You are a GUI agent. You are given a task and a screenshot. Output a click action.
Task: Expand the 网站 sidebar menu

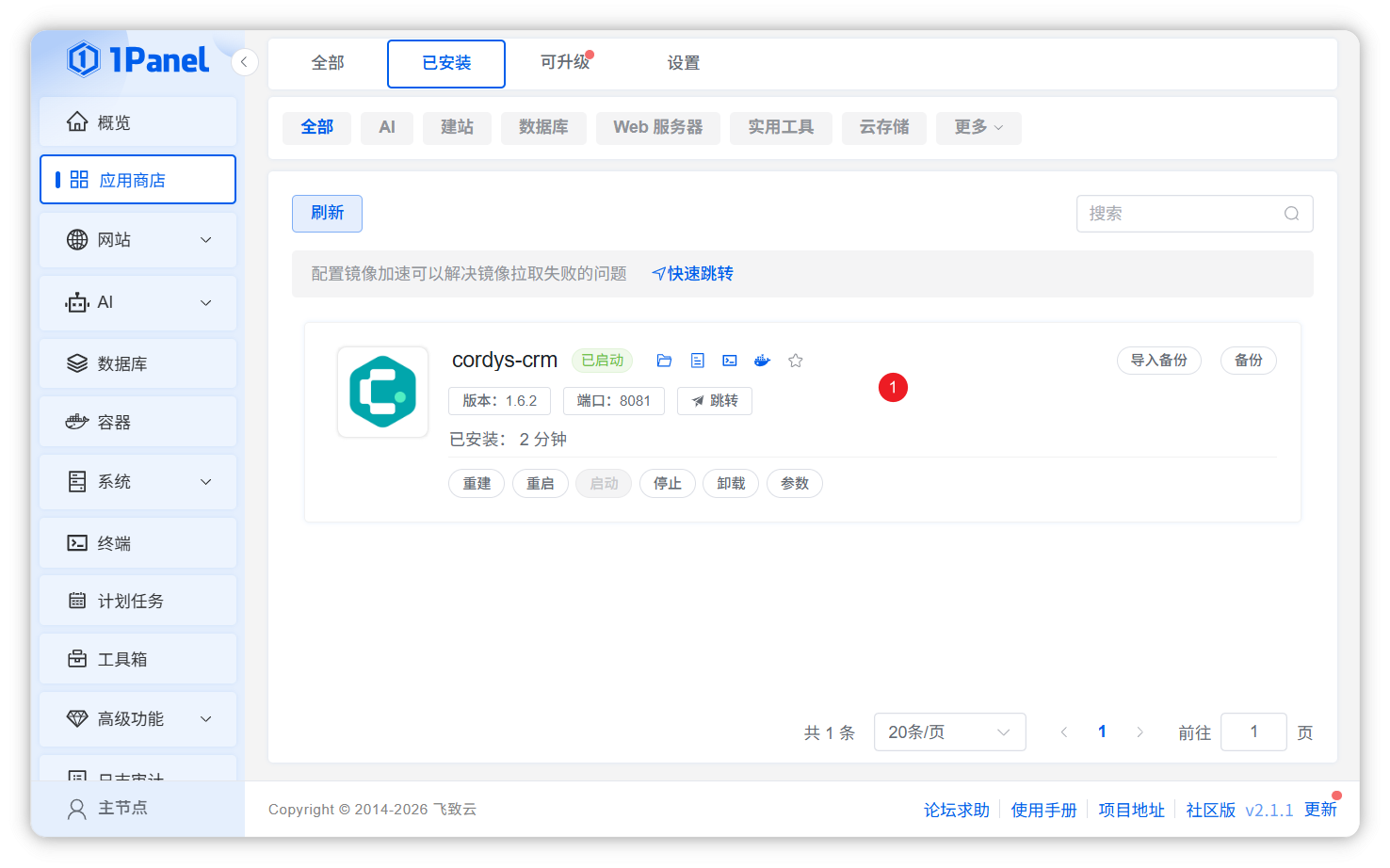(137, 240)
